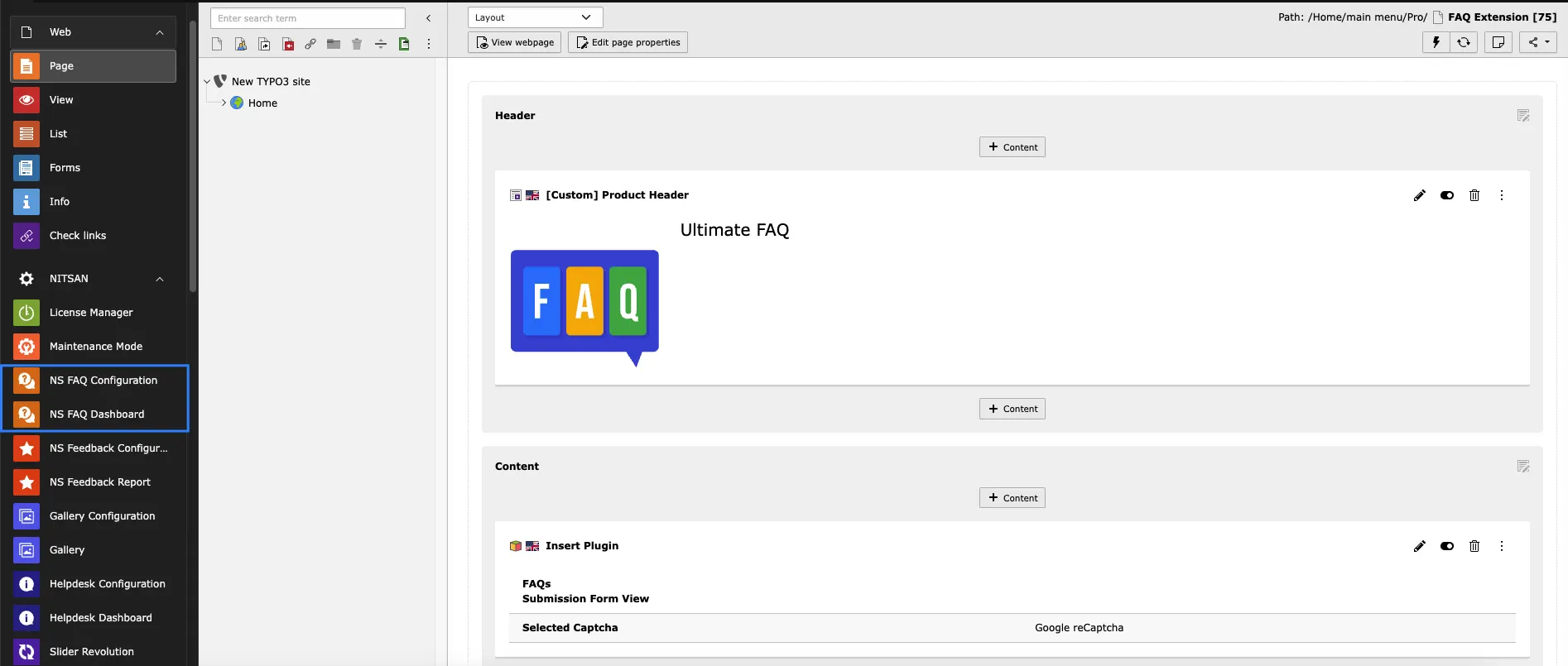Open the share dropdown
The image size is (1568, 666).
coord(1538,42)
